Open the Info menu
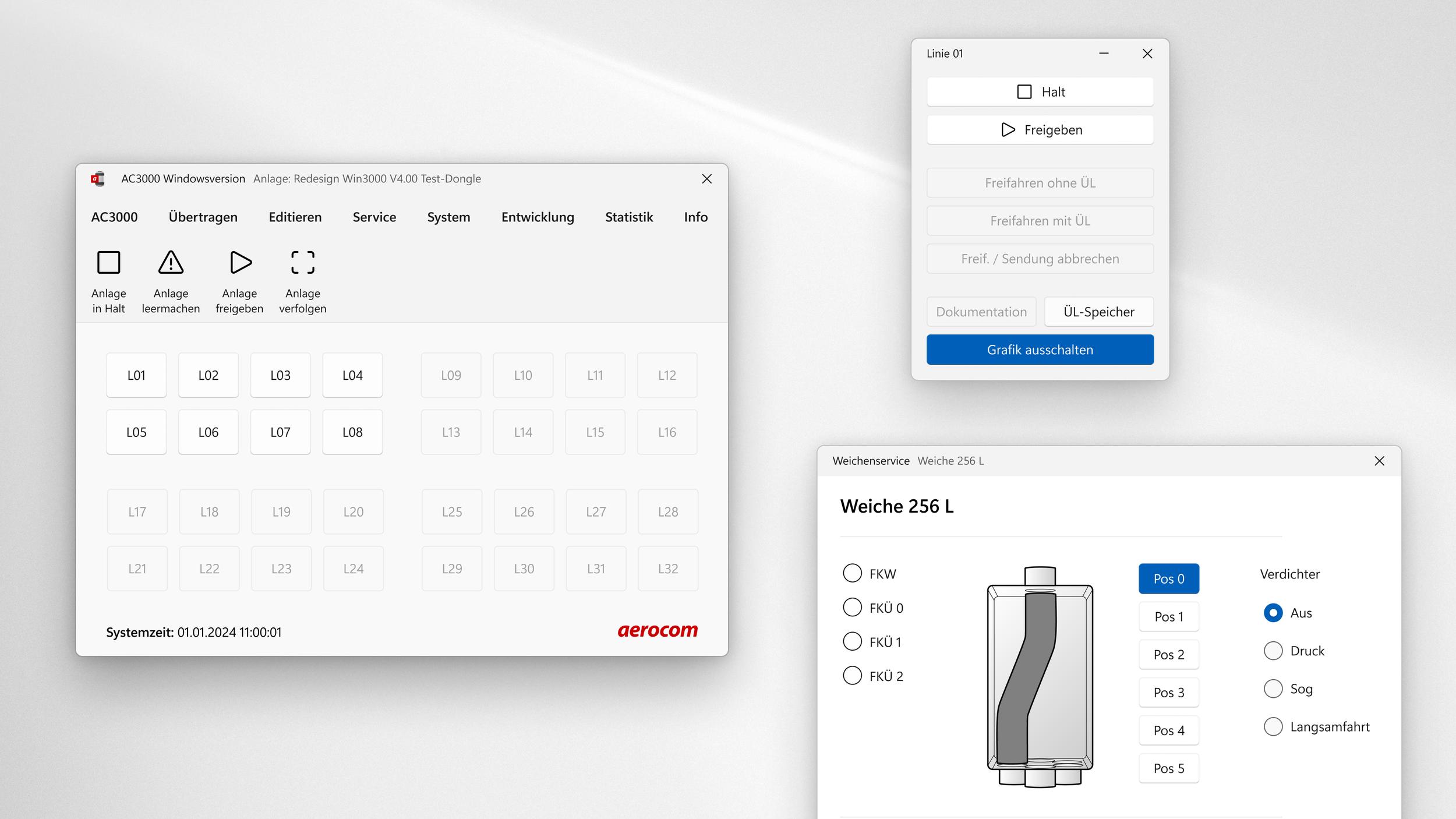The width and height of the screenshot is (1456, 819). click(x=696, y=217)
